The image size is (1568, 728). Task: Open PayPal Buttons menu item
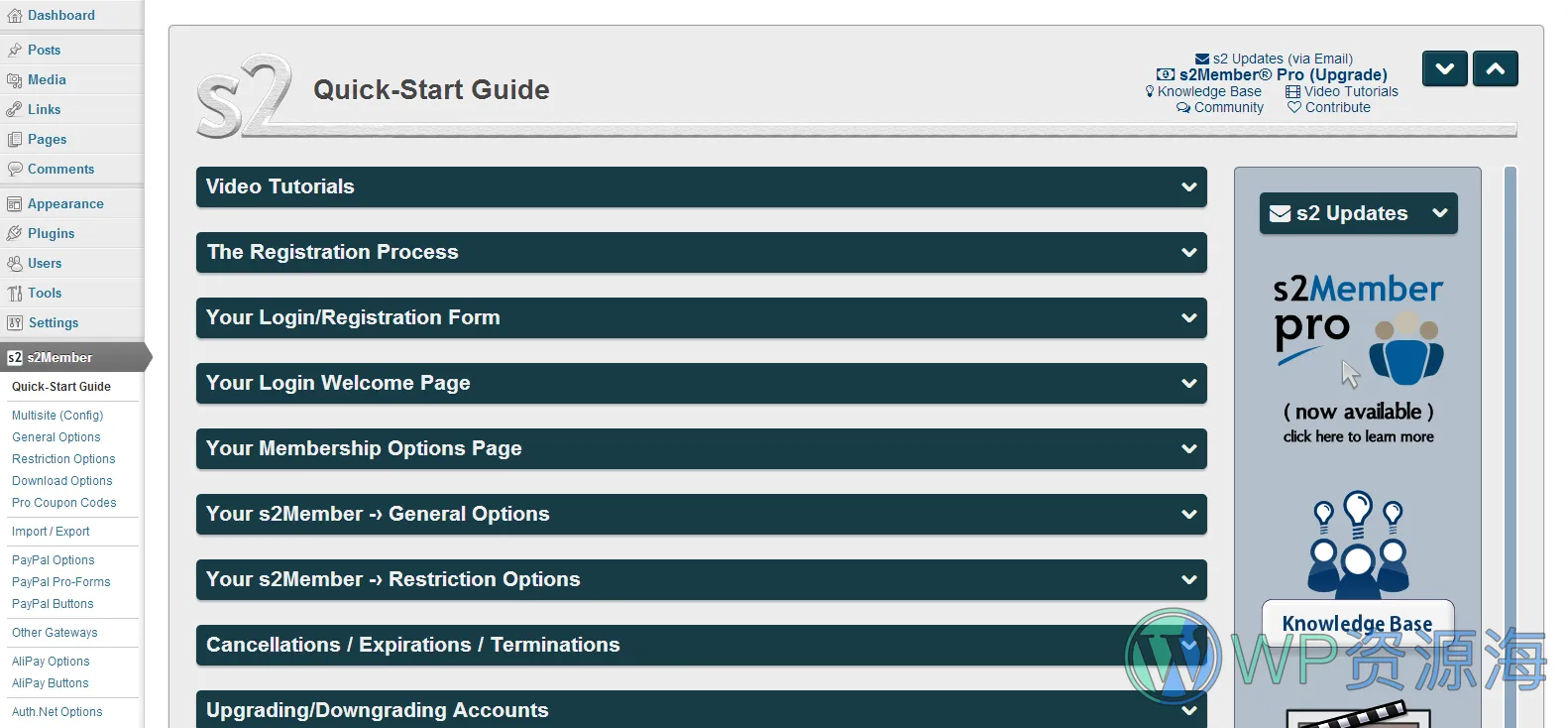point(53,604)
